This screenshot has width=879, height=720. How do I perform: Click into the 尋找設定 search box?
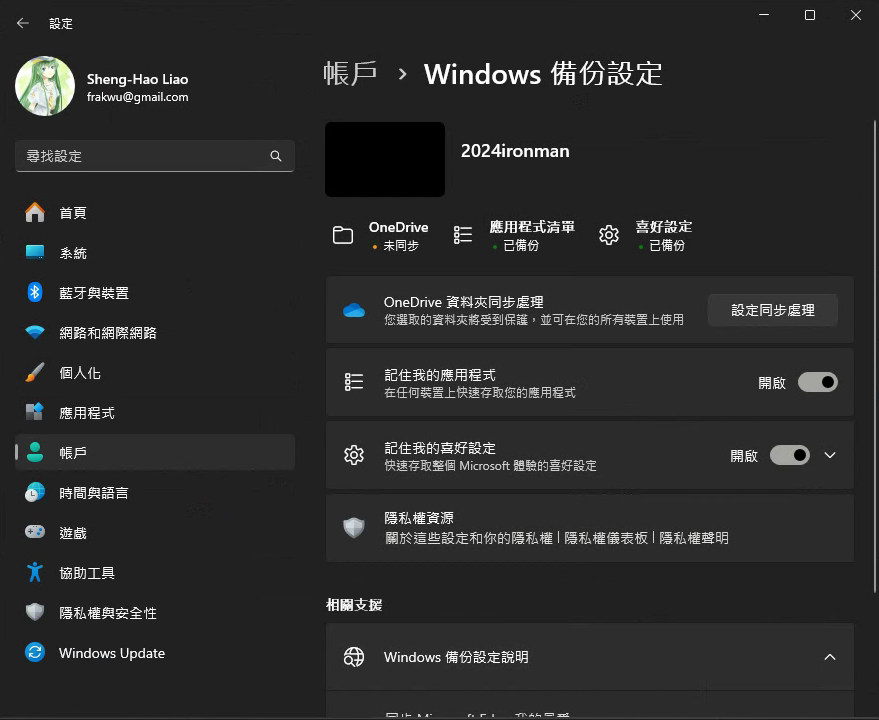coord(155,156)
